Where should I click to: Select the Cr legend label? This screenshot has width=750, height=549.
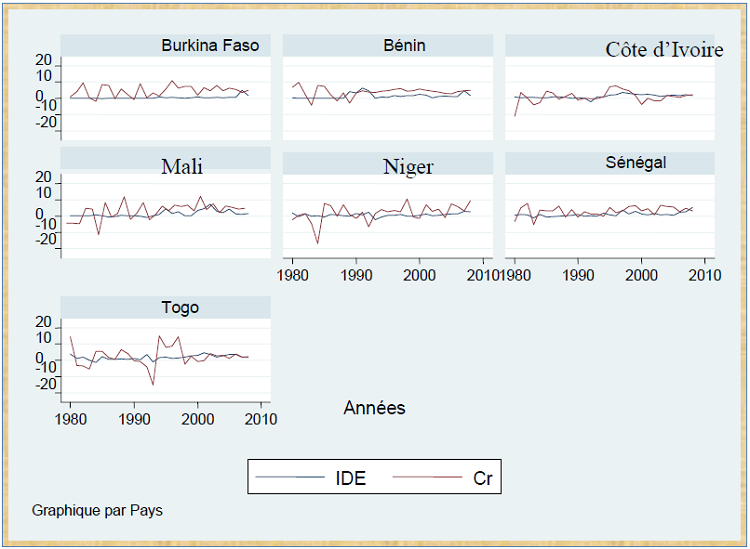(x=482, y=478)
